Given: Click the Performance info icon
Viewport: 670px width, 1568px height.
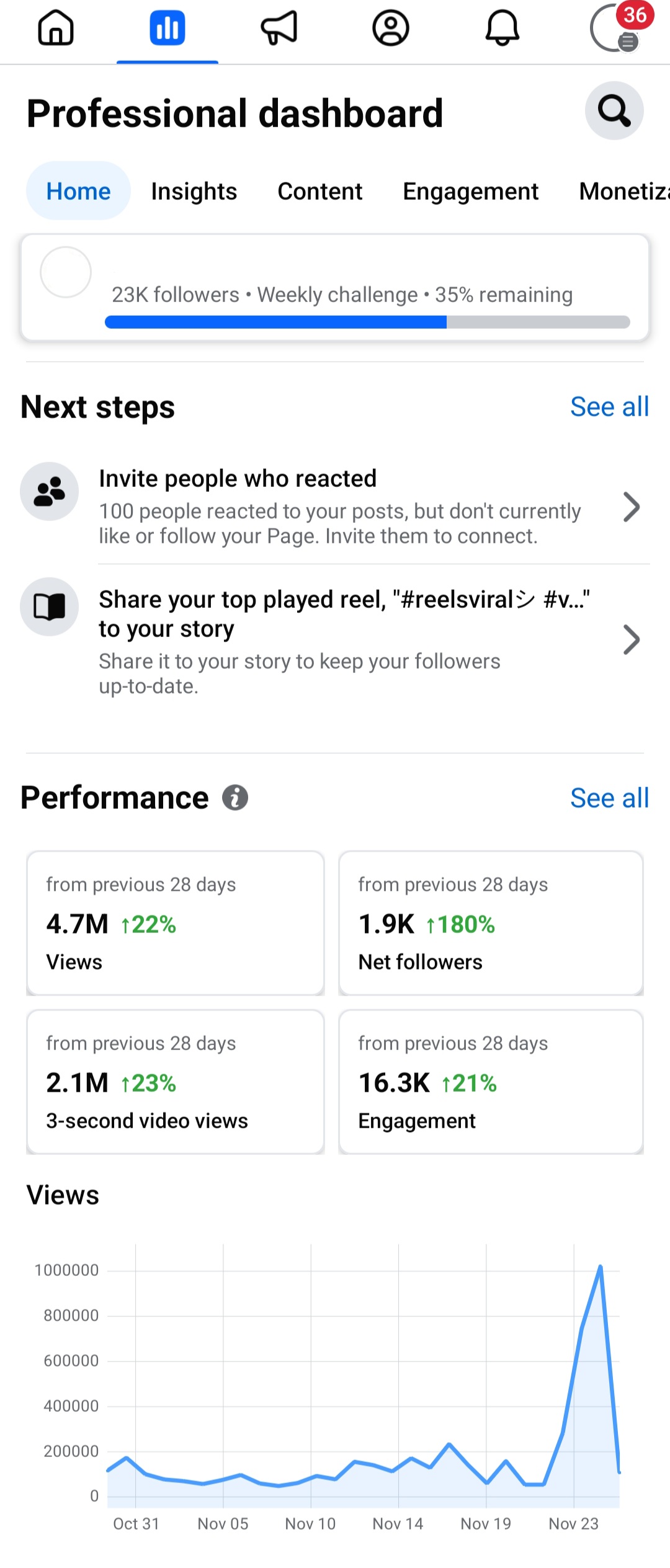Looking at the screenshot, I should click(x=235, y=798).
